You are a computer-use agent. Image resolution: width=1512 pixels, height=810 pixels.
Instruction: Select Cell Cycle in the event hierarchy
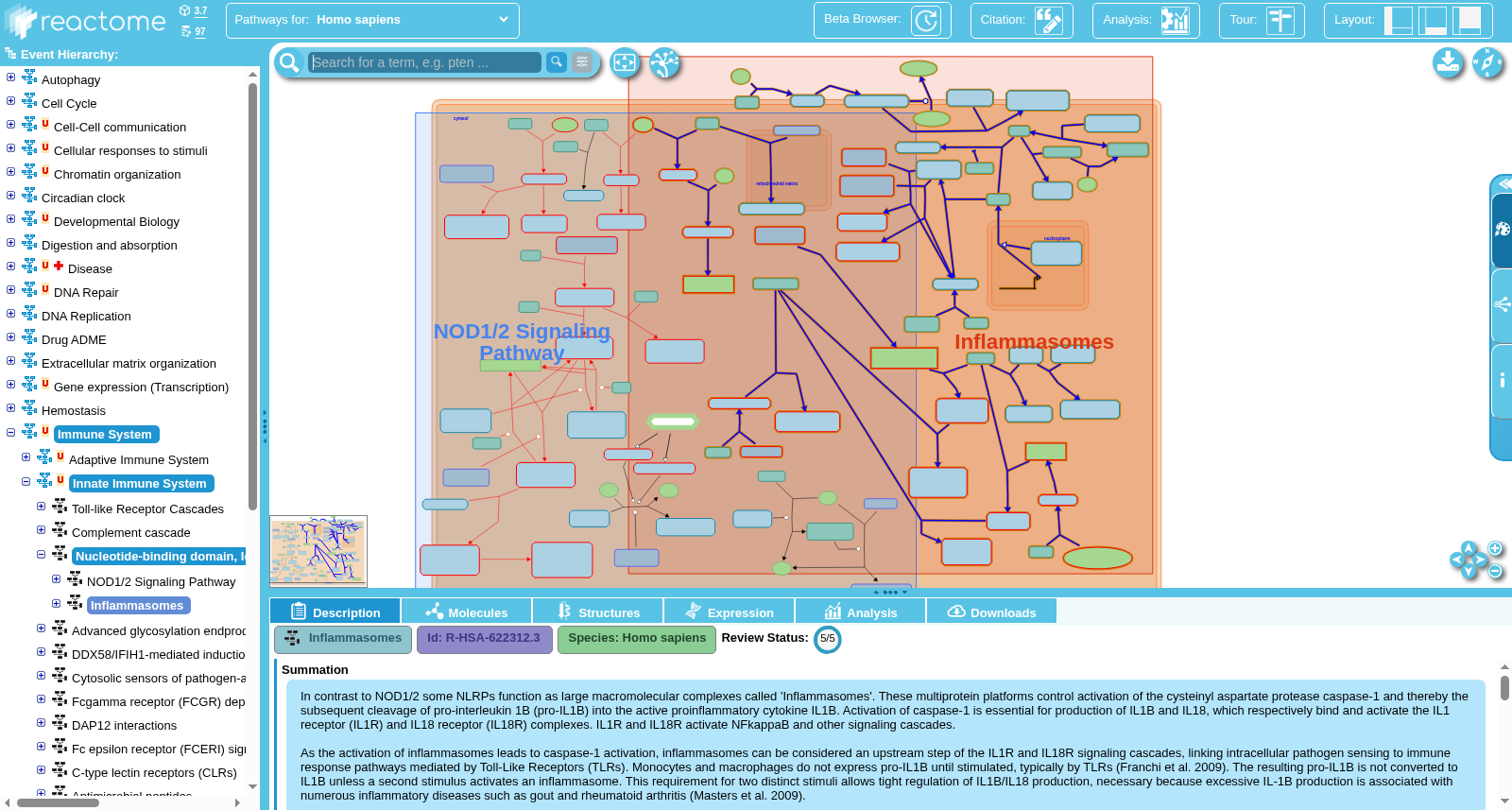pos(69,104)
